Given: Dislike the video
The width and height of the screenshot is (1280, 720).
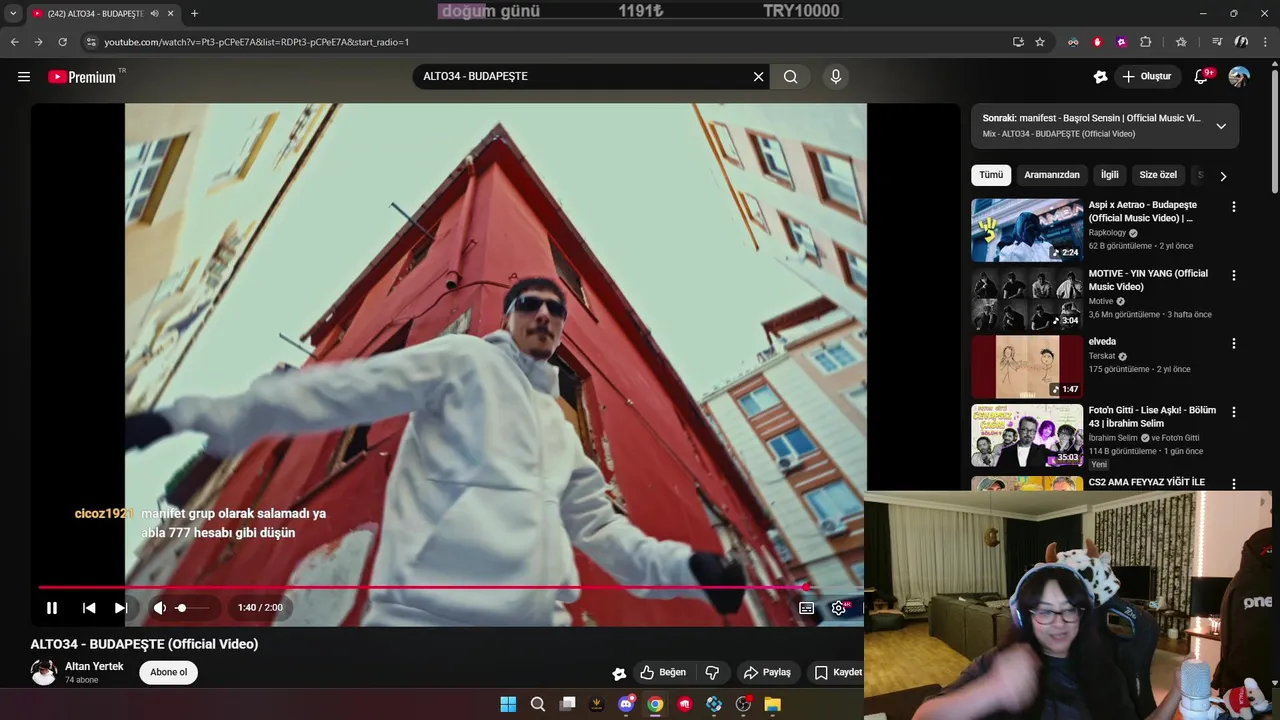Looking at the screenshot, I should click(x=713, y=672).
